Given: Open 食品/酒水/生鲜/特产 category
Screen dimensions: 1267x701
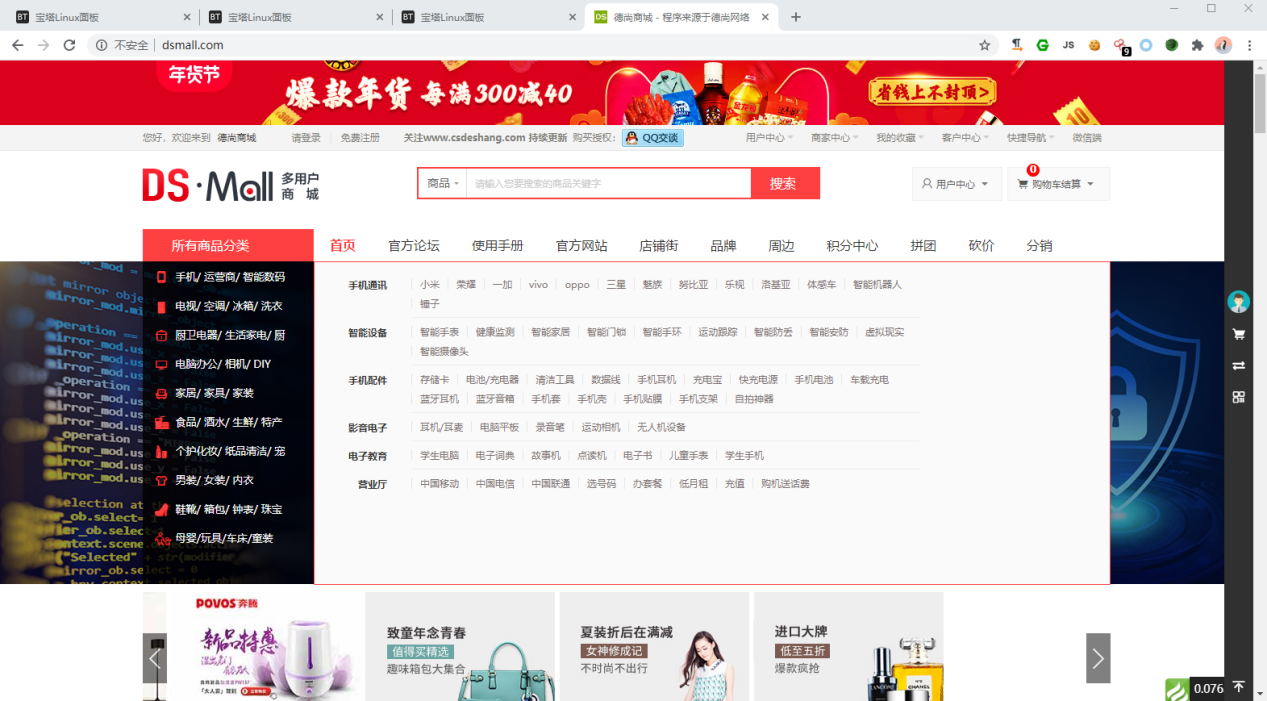Looking at the screenshot, I should (228, 422).
